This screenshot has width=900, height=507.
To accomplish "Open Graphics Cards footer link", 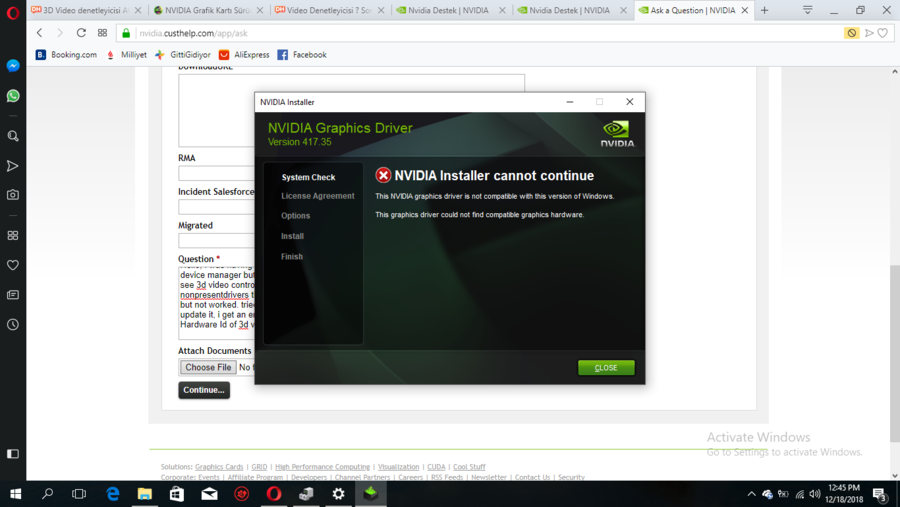I will pyautogui.click(x=219, y=467).
